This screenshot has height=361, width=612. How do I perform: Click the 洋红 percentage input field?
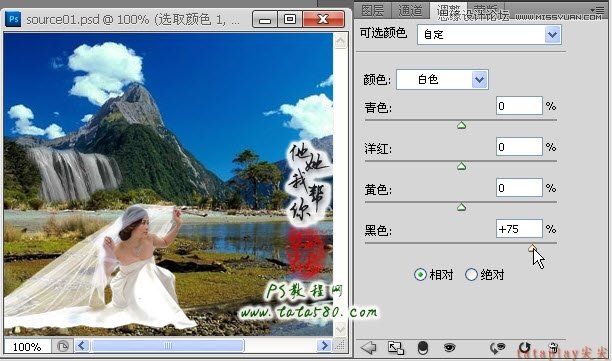pyautogui.click(x=519, y=147)
